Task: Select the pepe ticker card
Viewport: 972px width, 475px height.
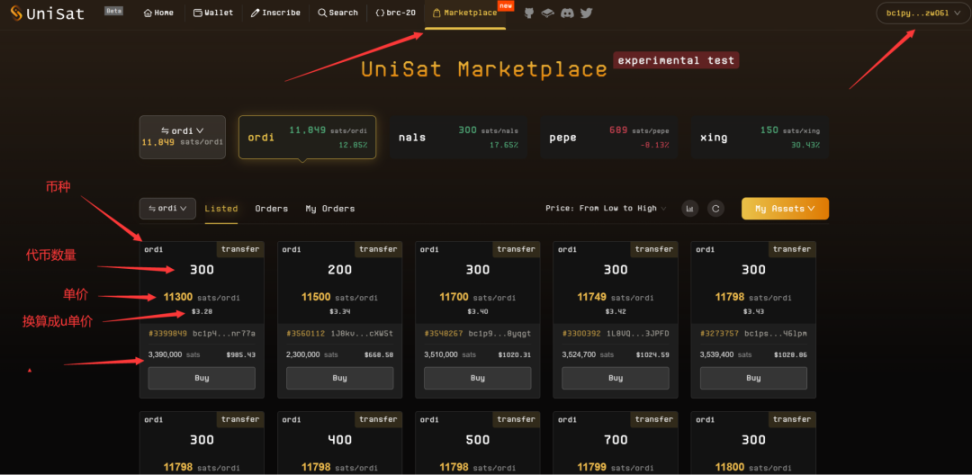Action: [x=609, y=137]
